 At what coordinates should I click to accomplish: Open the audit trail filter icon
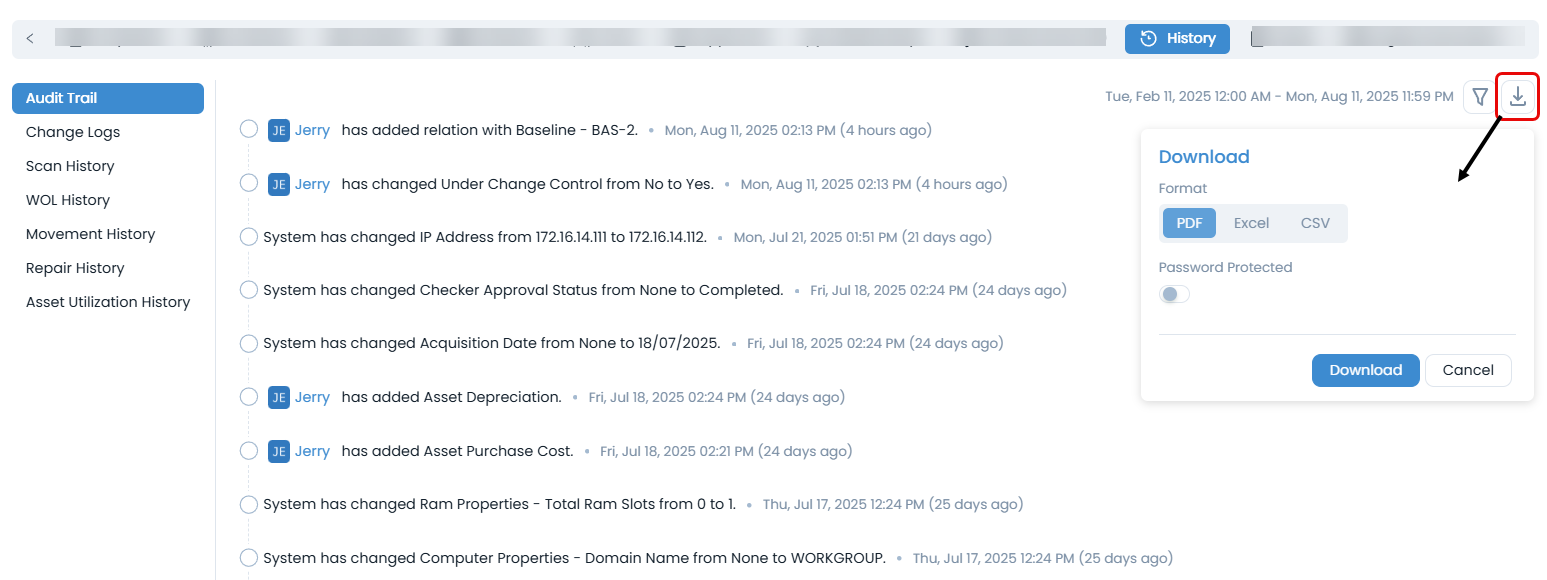click(x=1480, y=97)
